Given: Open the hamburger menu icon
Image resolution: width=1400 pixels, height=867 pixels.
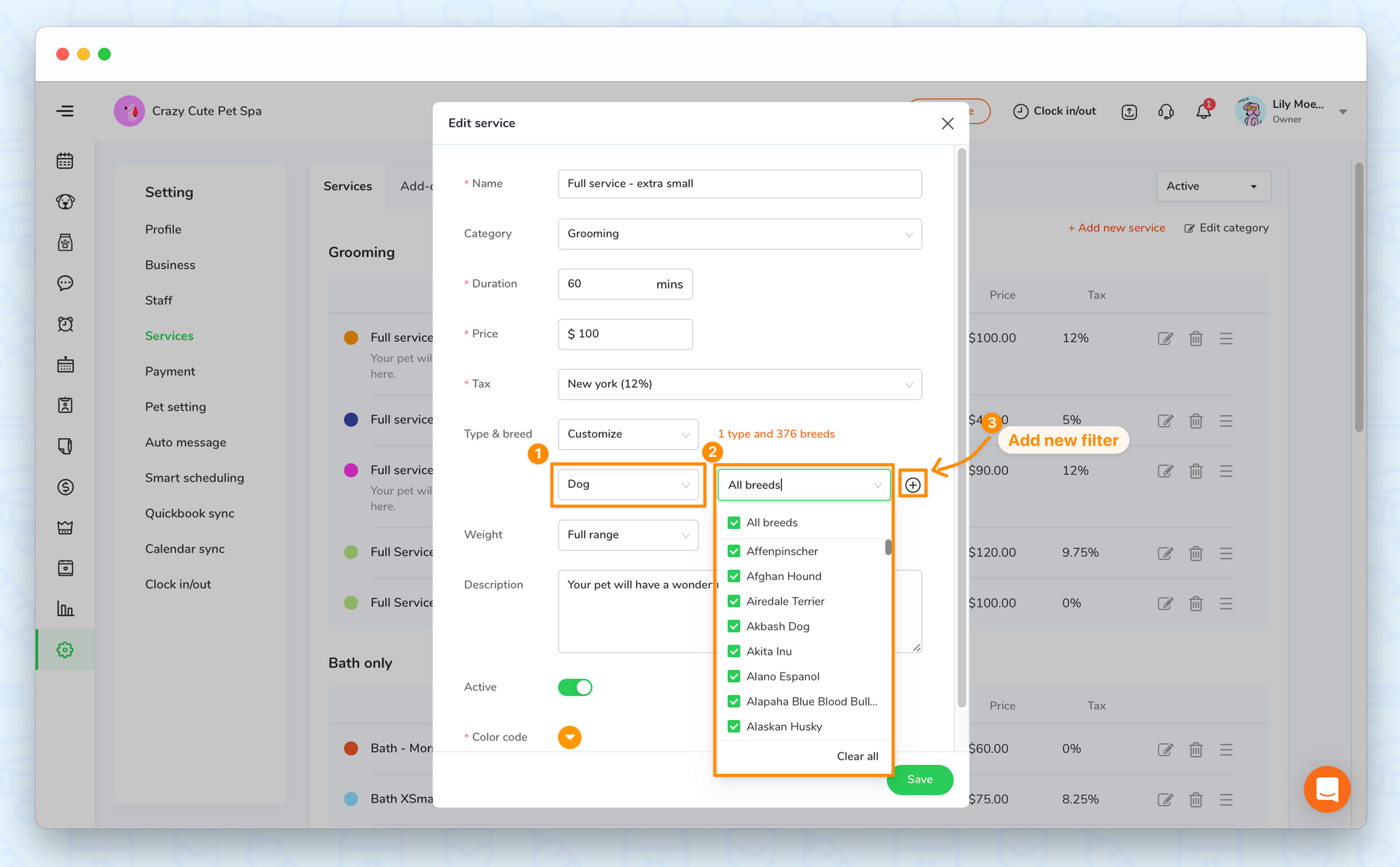Looking at the screenshot, I should pyautogui.click(x=65, y=111).
